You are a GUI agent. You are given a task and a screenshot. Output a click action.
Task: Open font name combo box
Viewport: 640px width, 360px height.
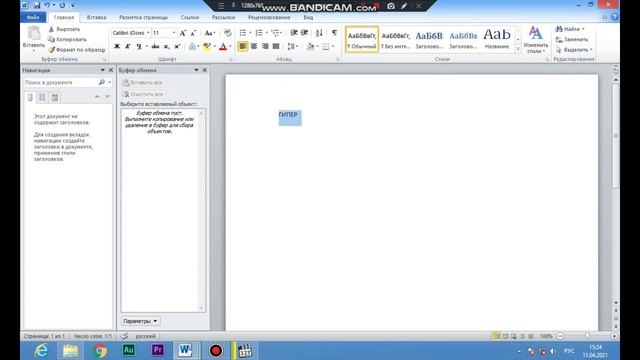131,33
